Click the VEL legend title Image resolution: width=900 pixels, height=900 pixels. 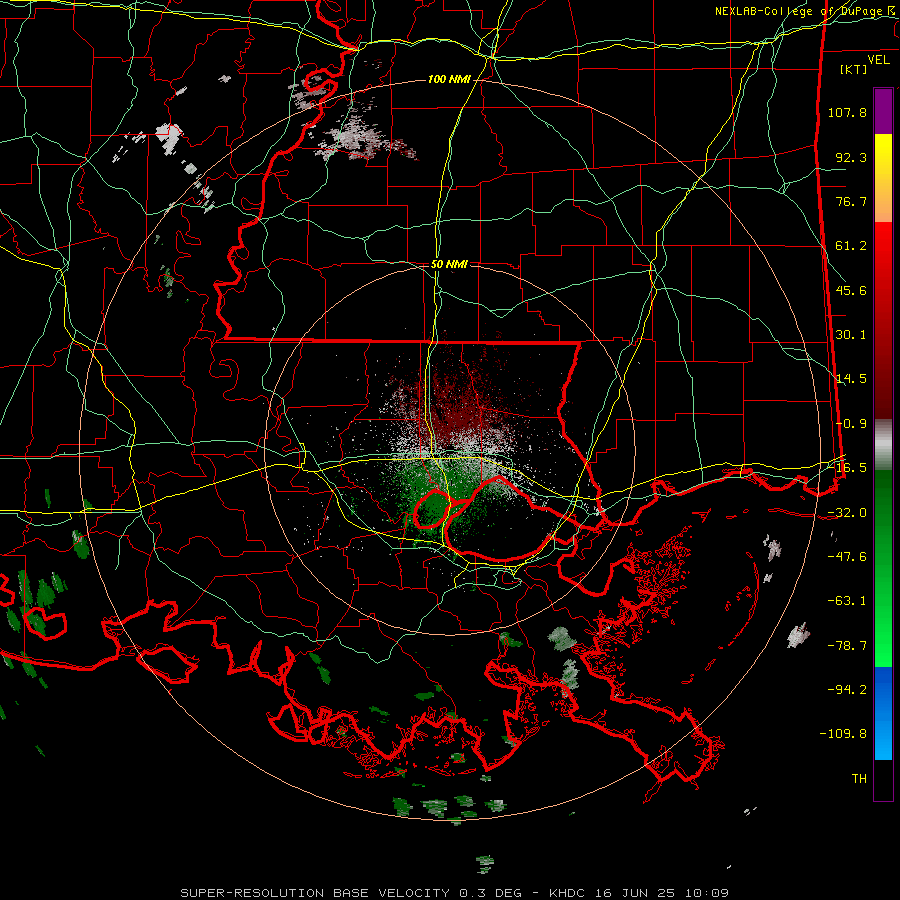click(x=878, y=60)
